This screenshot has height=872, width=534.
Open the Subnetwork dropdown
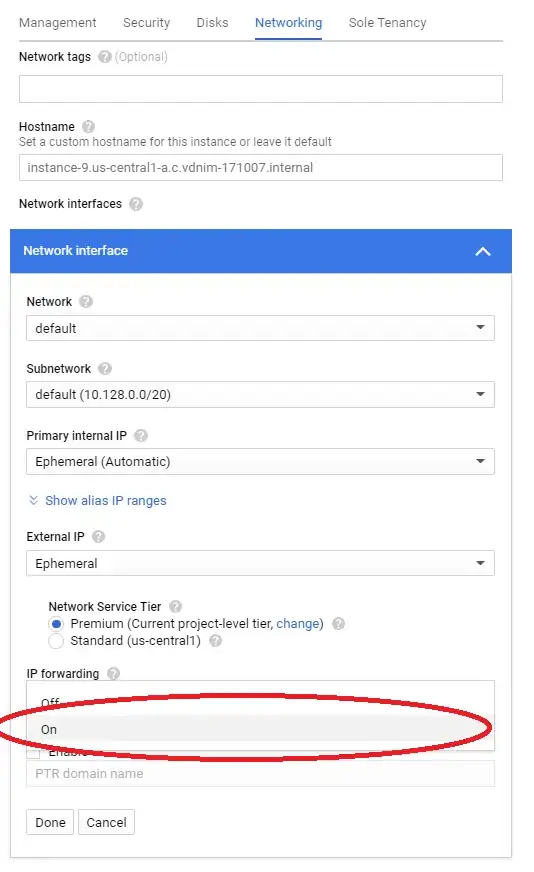(x=260, y=394)
